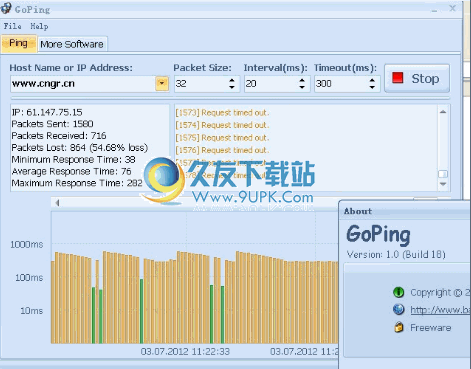Click the lock Freeware icon in About
Image resolution: width=471 pixels, height=369 pixels.
(398, 327)
